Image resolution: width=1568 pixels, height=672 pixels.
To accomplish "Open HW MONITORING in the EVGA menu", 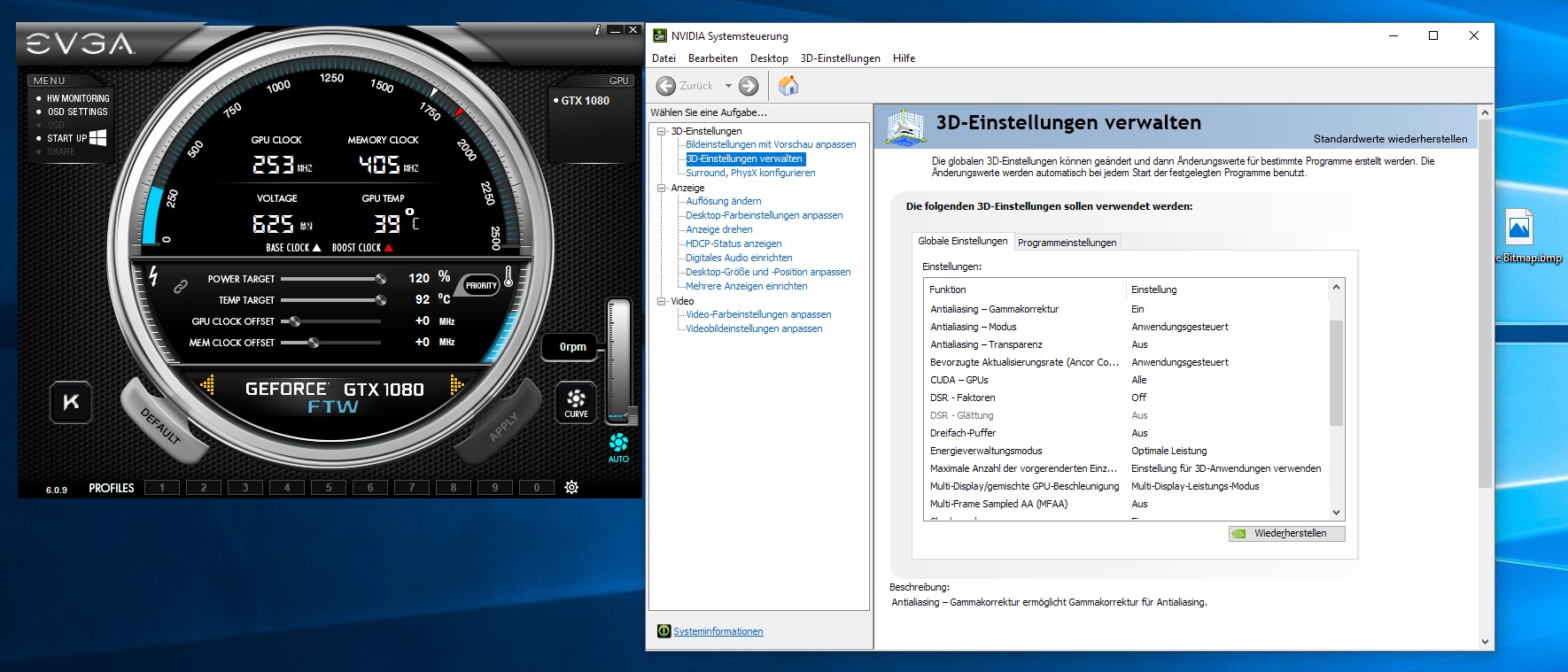I will click(x=78, y=98).
